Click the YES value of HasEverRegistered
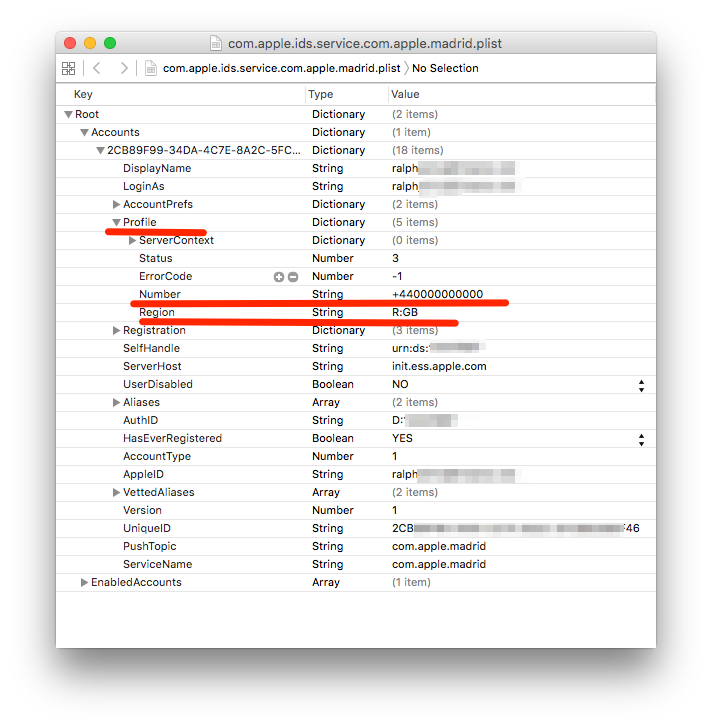Viewport: 712px width, 728px height. pos(402,438)
